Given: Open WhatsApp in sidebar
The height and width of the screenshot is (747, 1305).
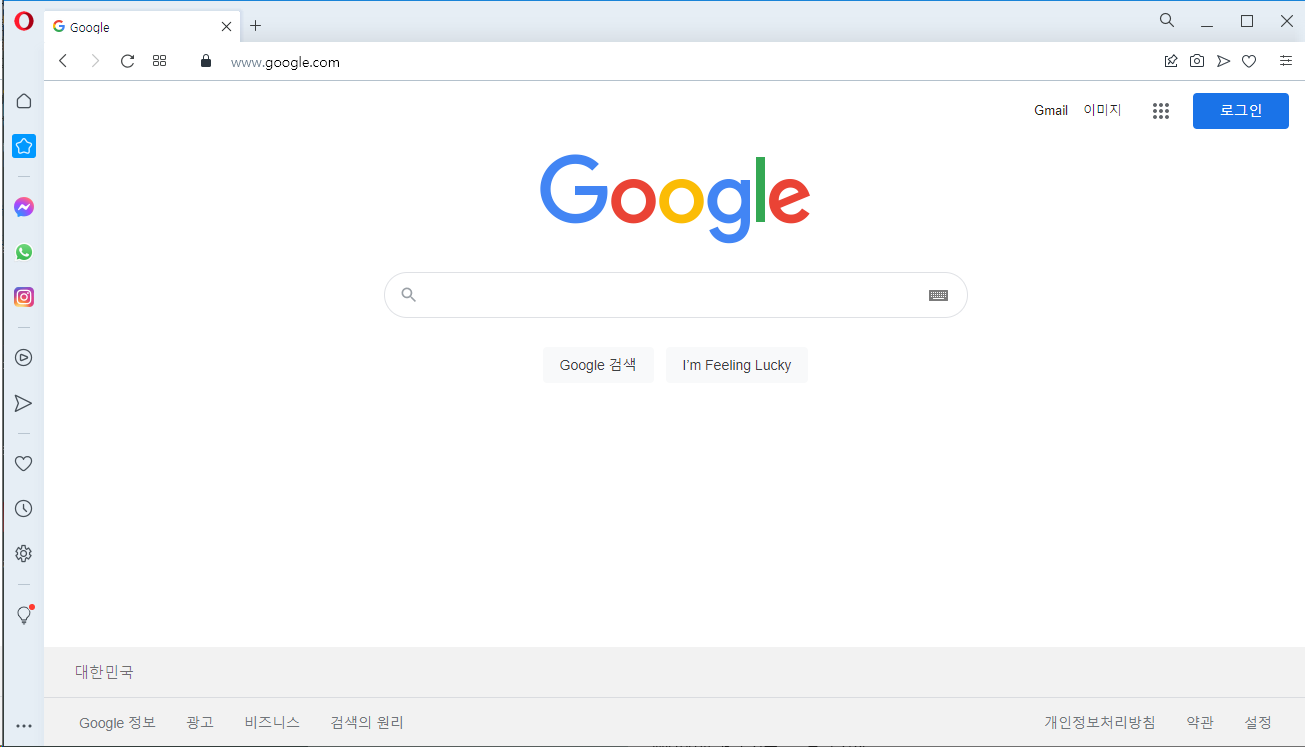Looking at the screenshot, I should click(x=24, y=252).
